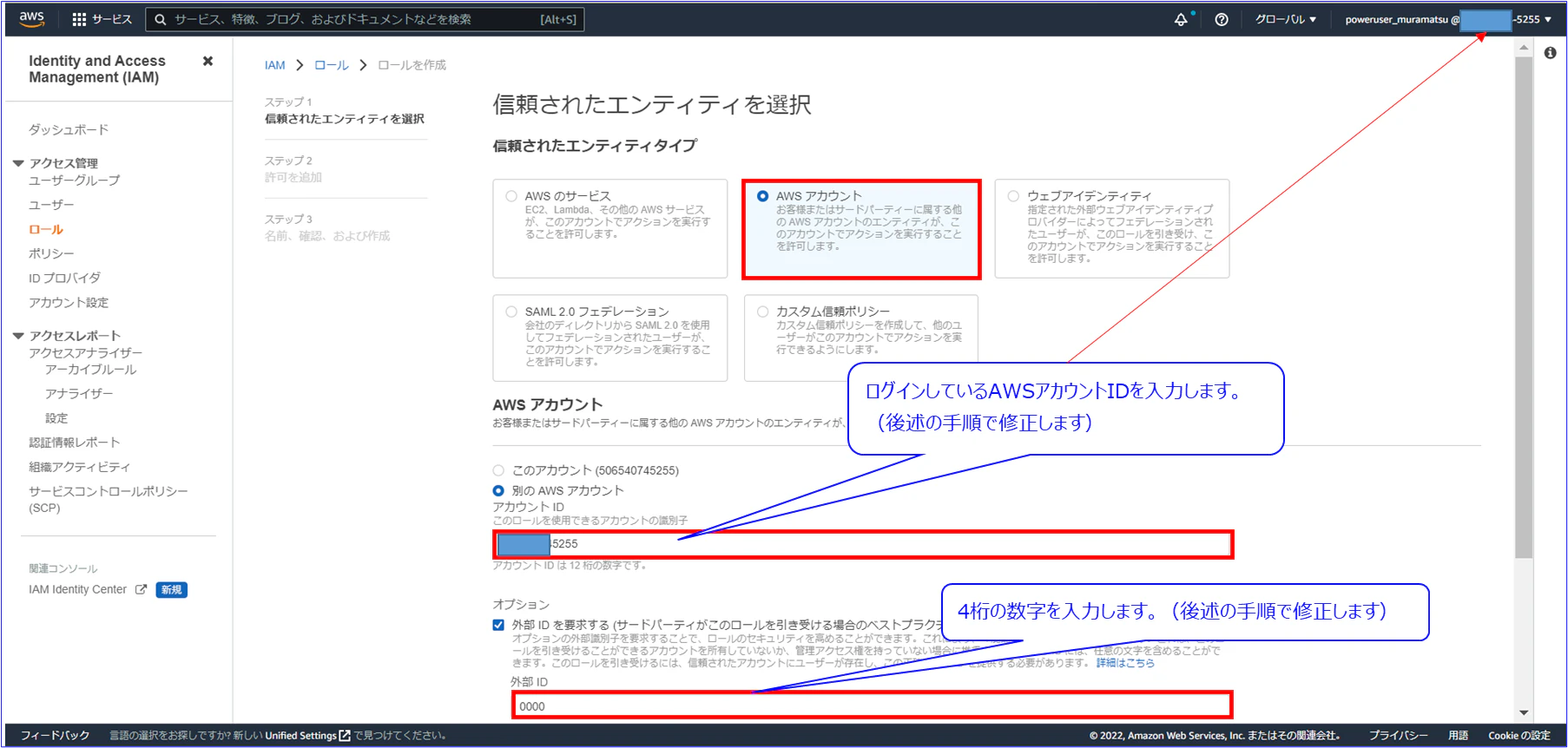Choose このアカウント radio option
This screenshot has width=1568, height=748.
[x=498, y=470]
